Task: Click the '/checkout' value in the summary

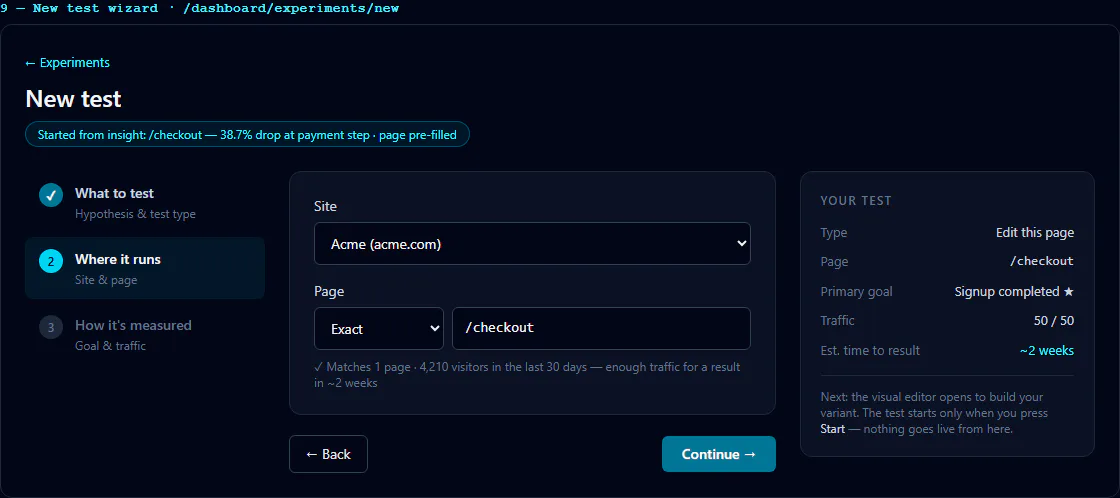Action: coord(1041,262)
